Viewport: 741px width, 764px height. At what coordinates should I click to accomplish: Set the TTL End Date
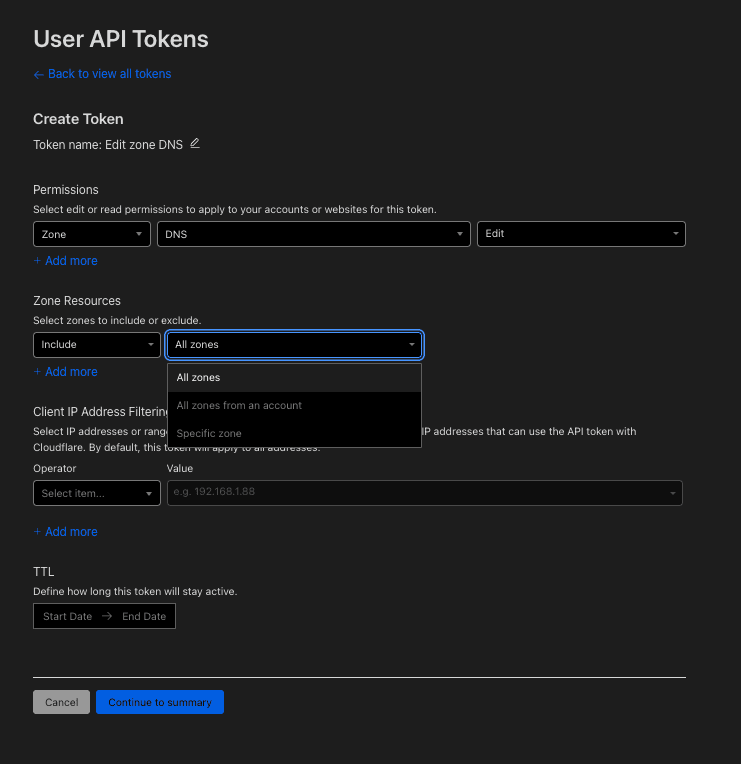144,617
